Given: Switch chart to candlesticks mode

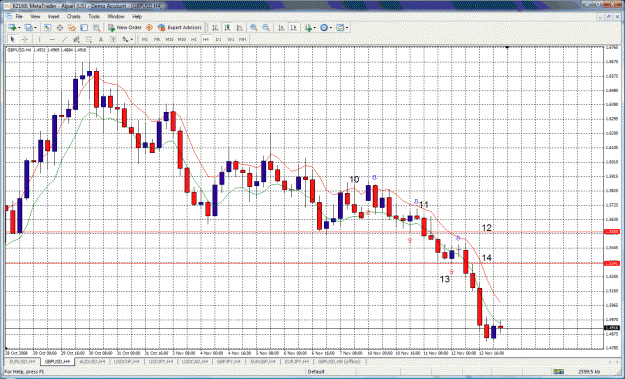Looking at the screenshot, I should [227, 27].
